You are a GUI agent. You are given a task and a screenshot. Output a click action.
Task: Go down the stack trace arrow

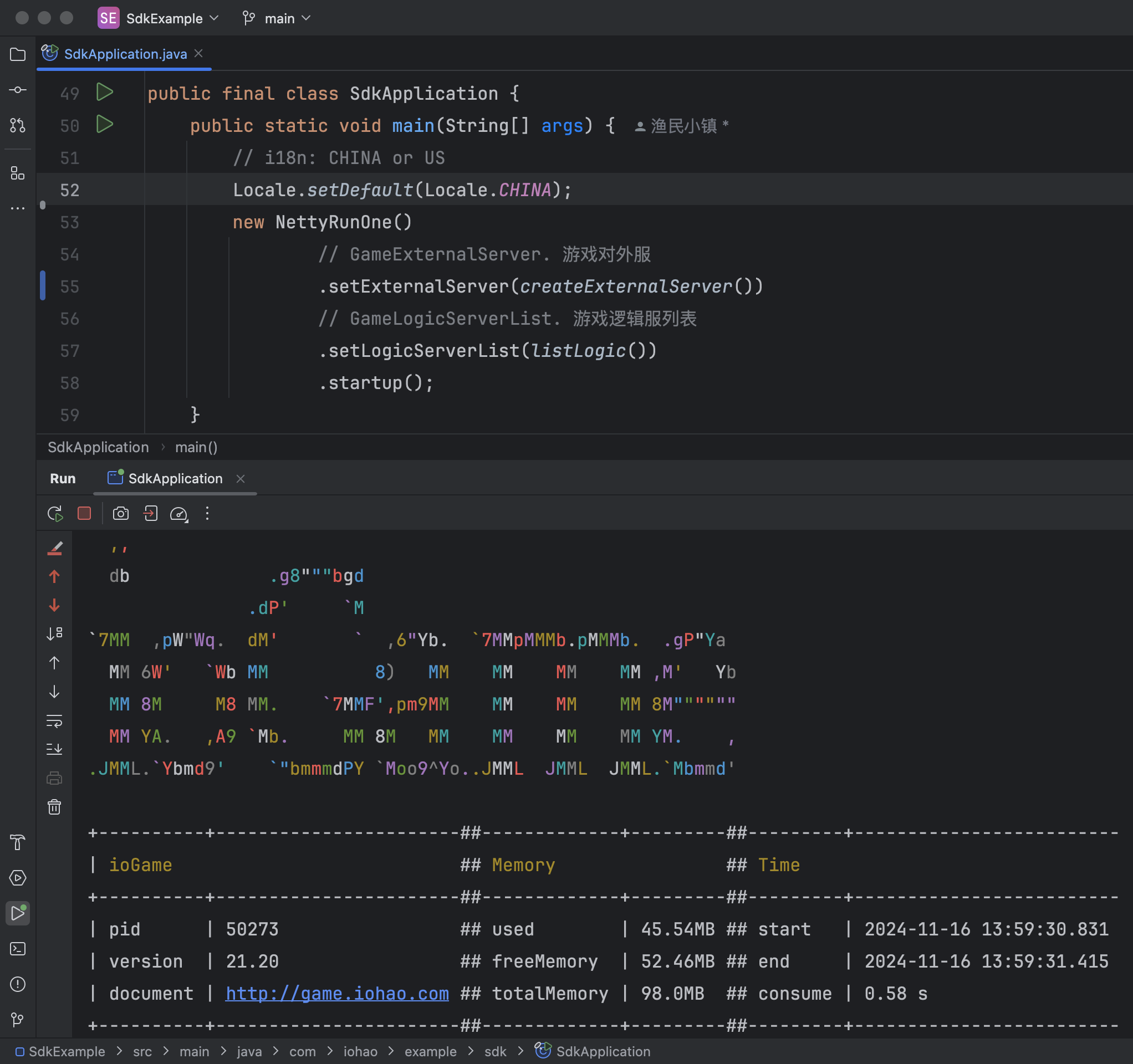pyautogui.click(x=55, y=691)
